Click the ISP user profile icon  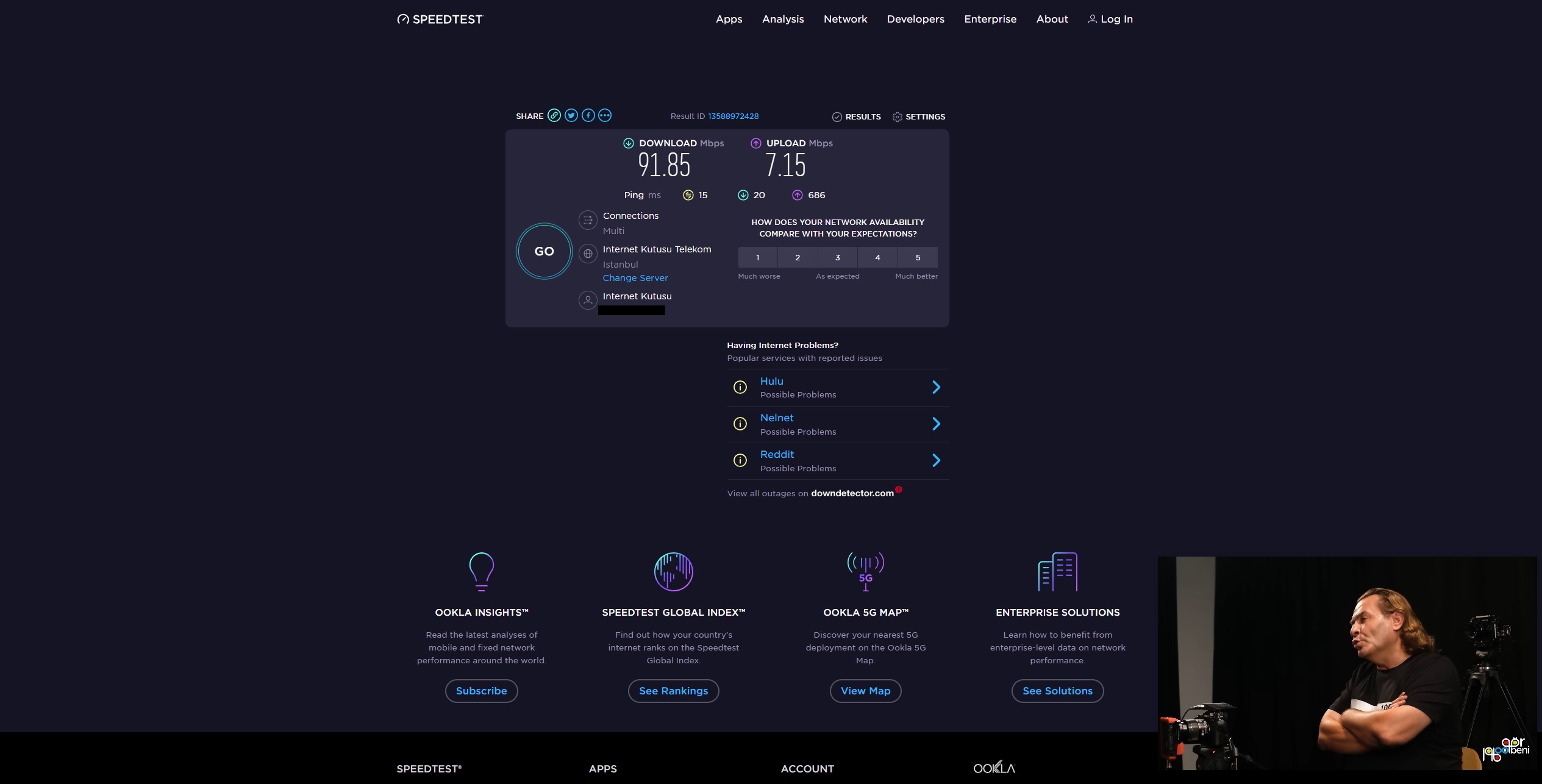[588, 300]
